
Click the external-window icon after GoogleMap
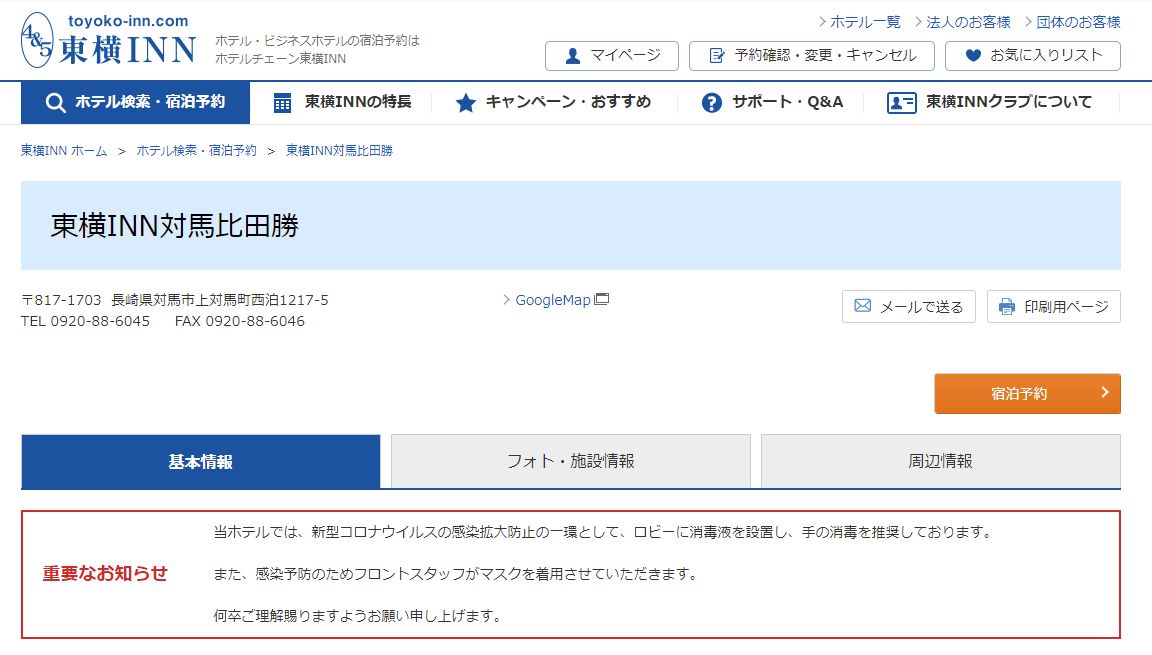pyautogui.click(x=602, y=299)
